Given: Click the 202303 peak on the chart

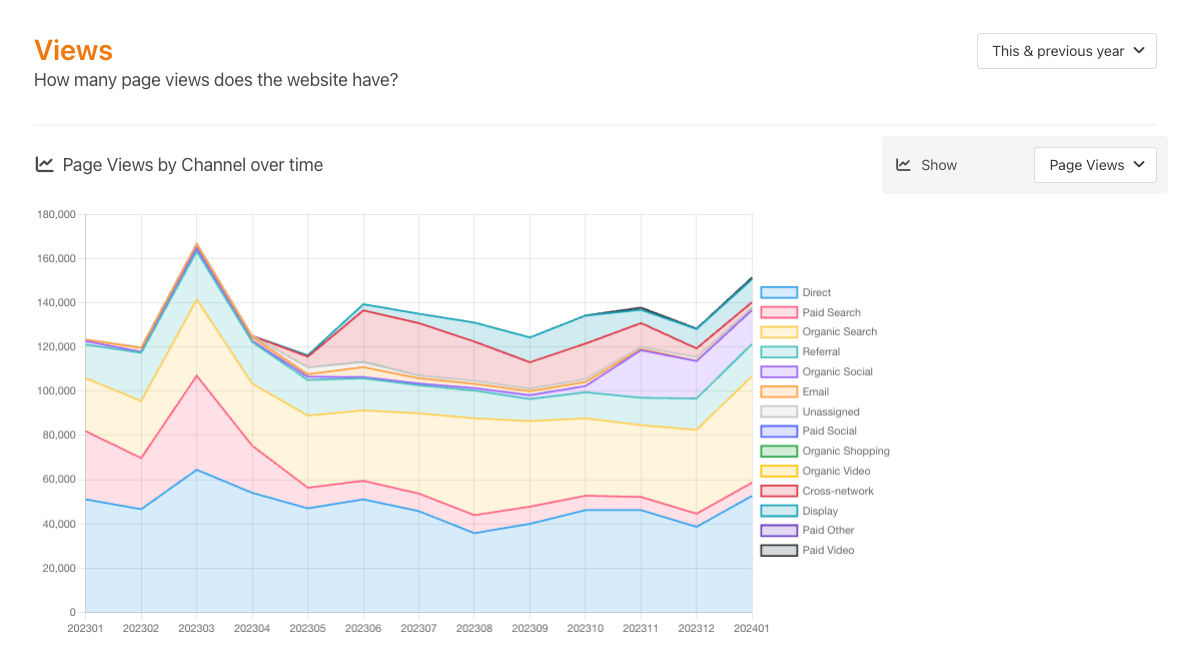Looking at the screenshot, I should [x=196, y=243].
